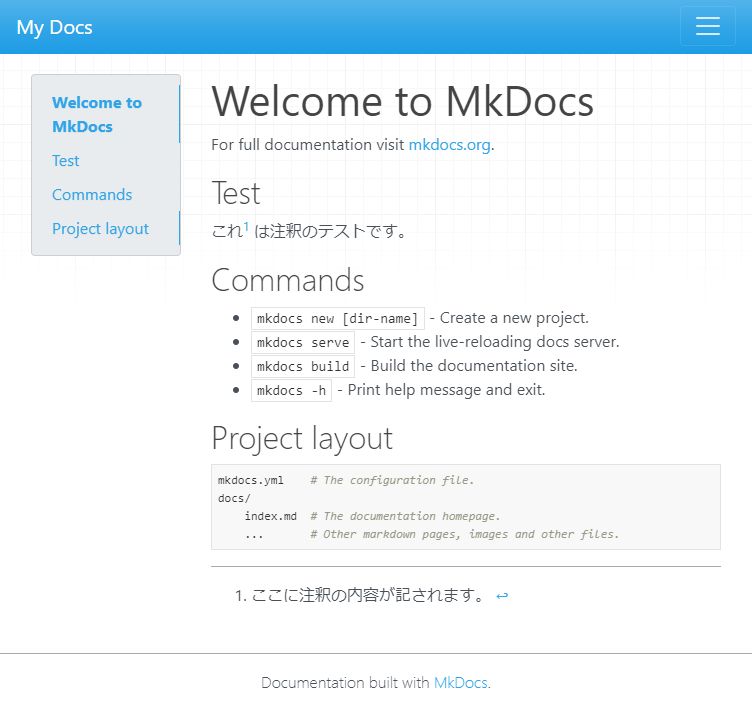Click the Test section heading
Image resolution: width=752 pixels, height=703 pixels.
click(x=236, y=193)
